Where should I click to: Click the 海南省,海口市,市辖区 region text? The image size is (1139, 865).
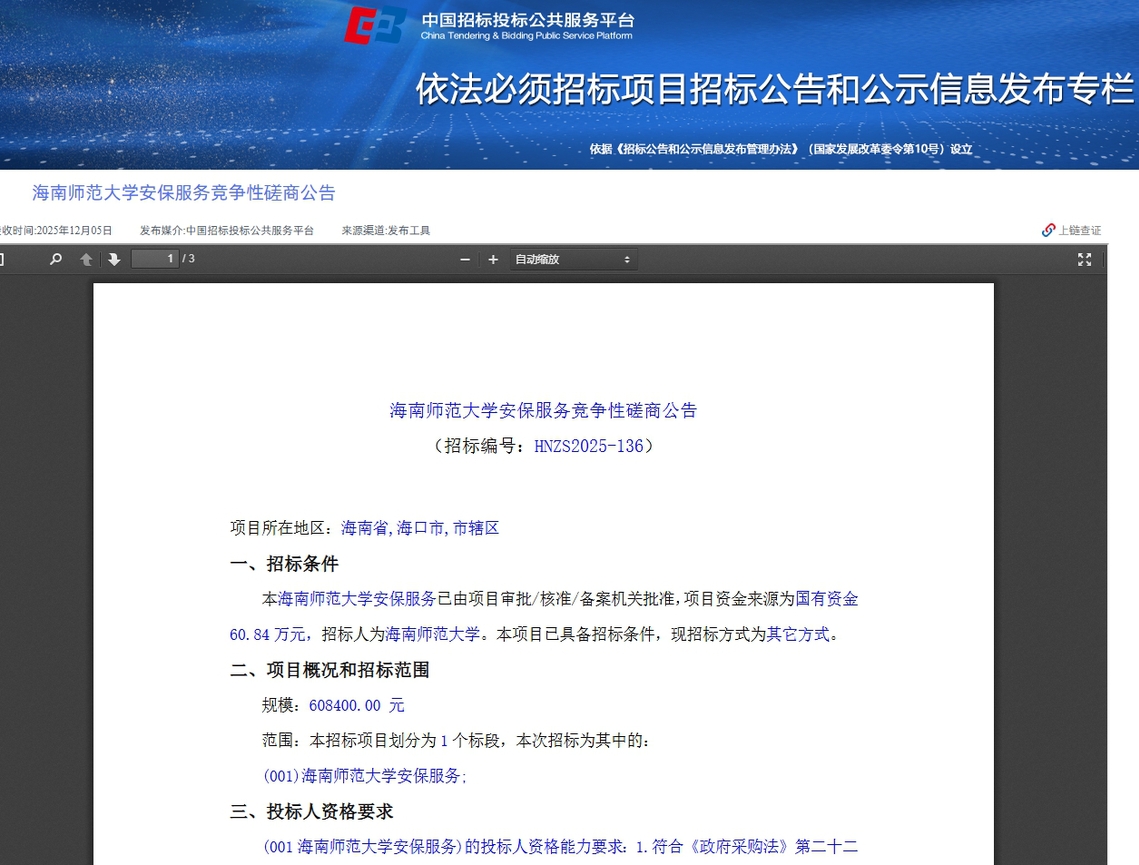(420, 528)
